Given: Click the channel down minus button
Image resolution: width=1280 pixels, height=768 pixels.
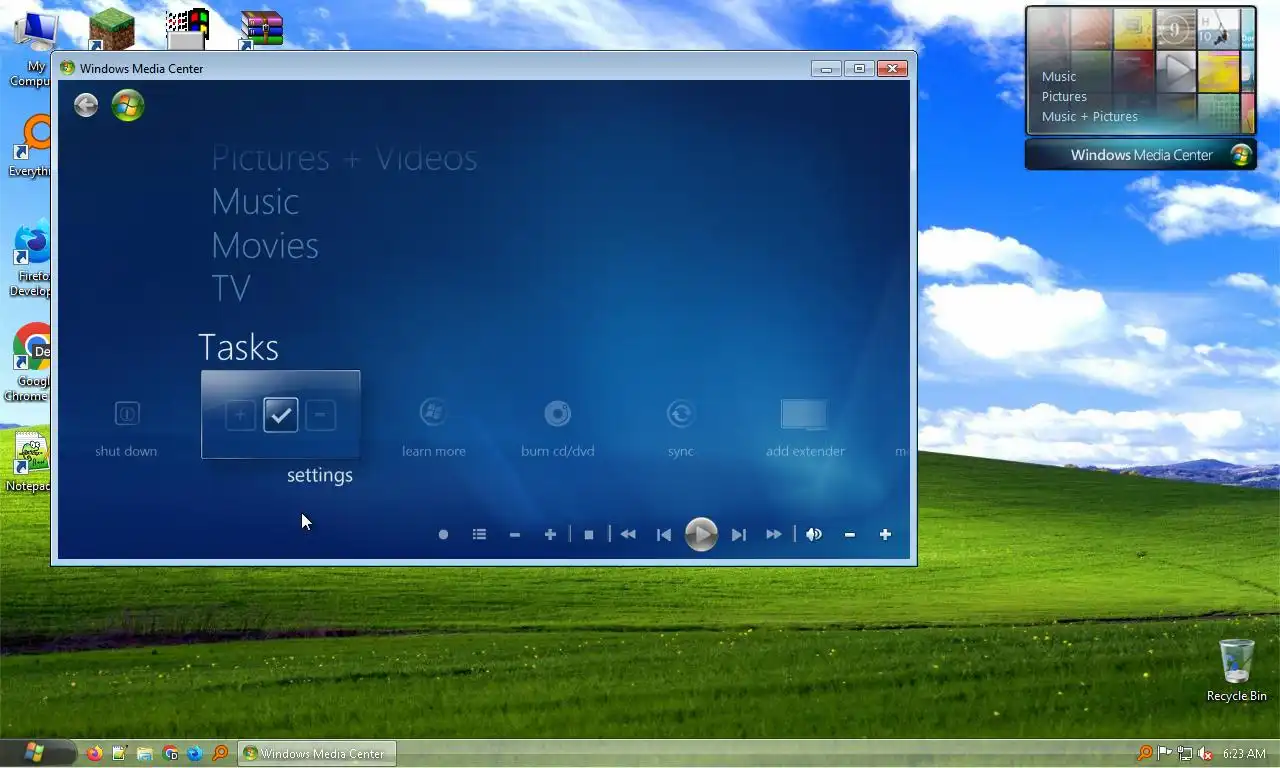Looking at the screenshot, I should pyautogui.click(x=515, y=535).
